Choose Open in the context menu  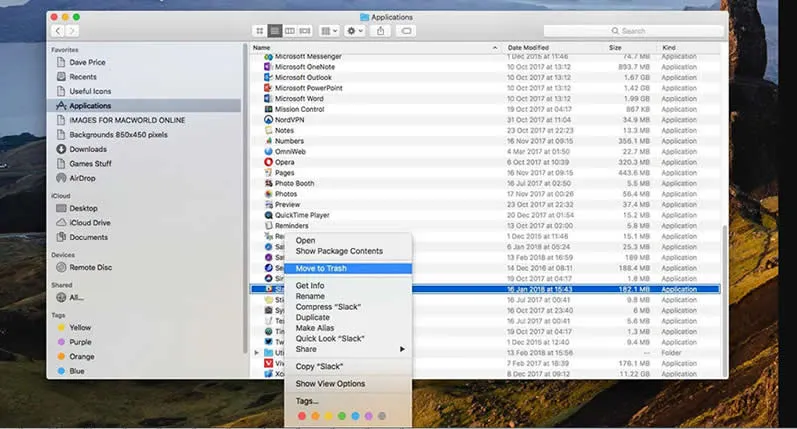click(x=348, y=240)
